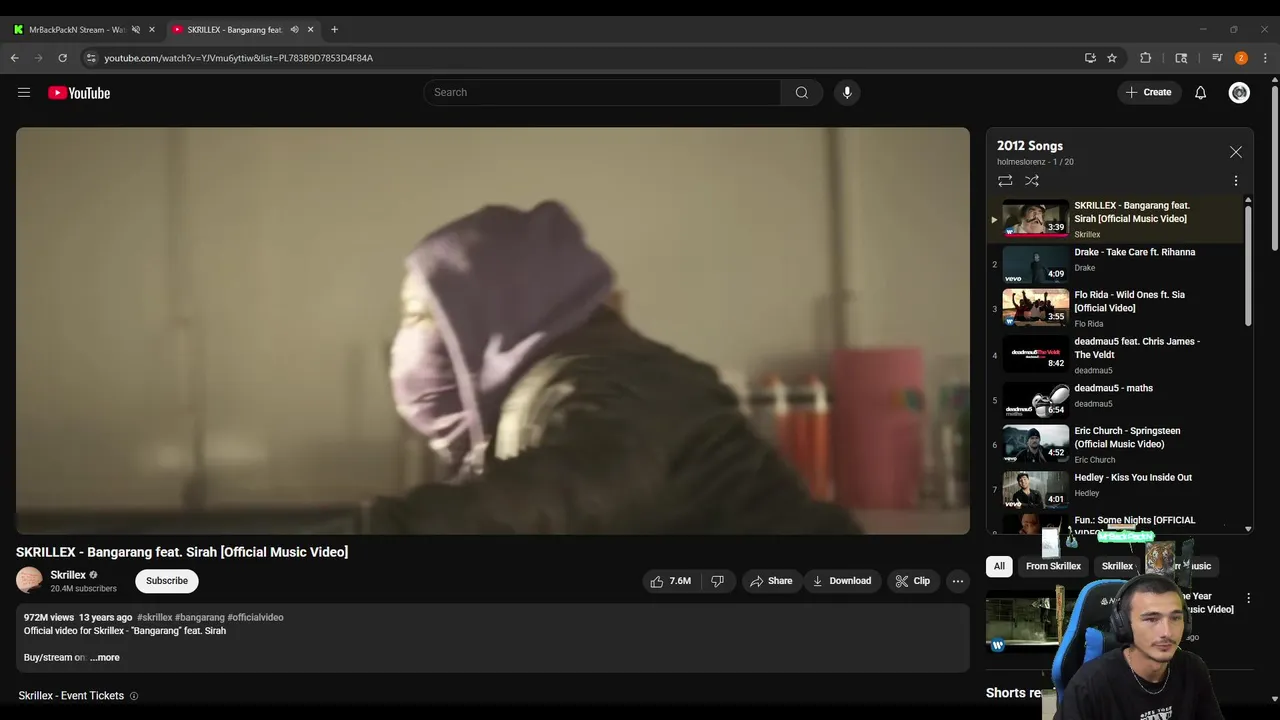The image size is (1280, 720).
Task: Select the Skrillex filter chip
Action: [1117, 566]
